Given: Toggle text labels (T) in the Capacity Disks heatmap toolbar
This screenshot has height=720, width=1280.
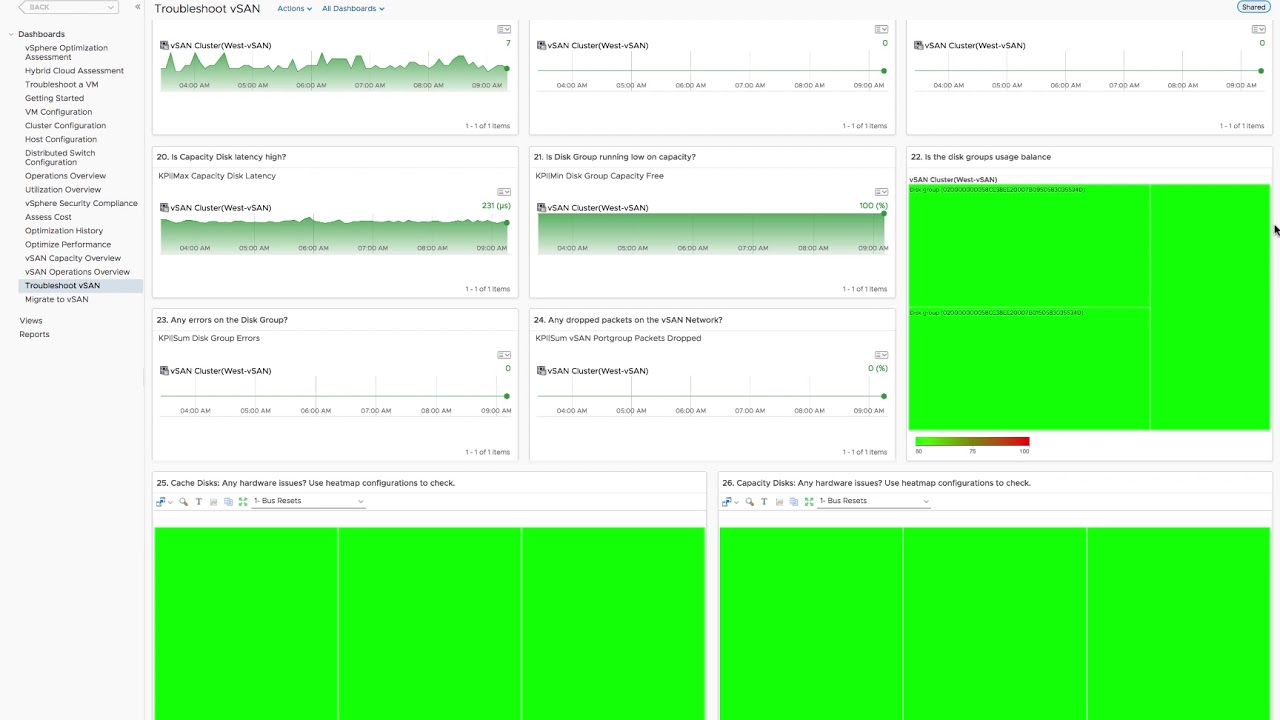Looking at the screenshot, I should coord(764,501).
